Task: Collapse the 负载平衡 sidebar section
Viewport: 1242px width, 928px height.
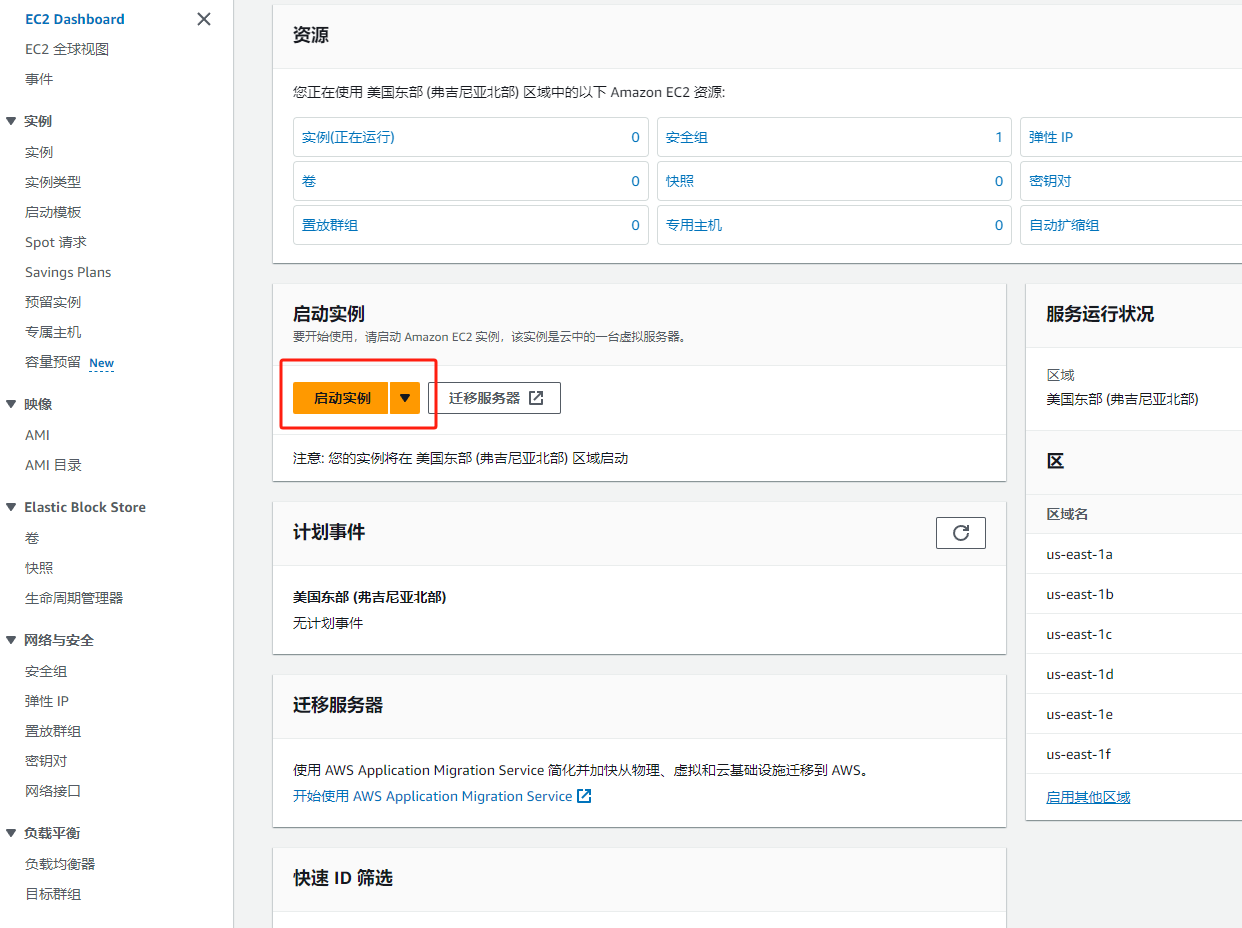Action: [x=11, y=833]
